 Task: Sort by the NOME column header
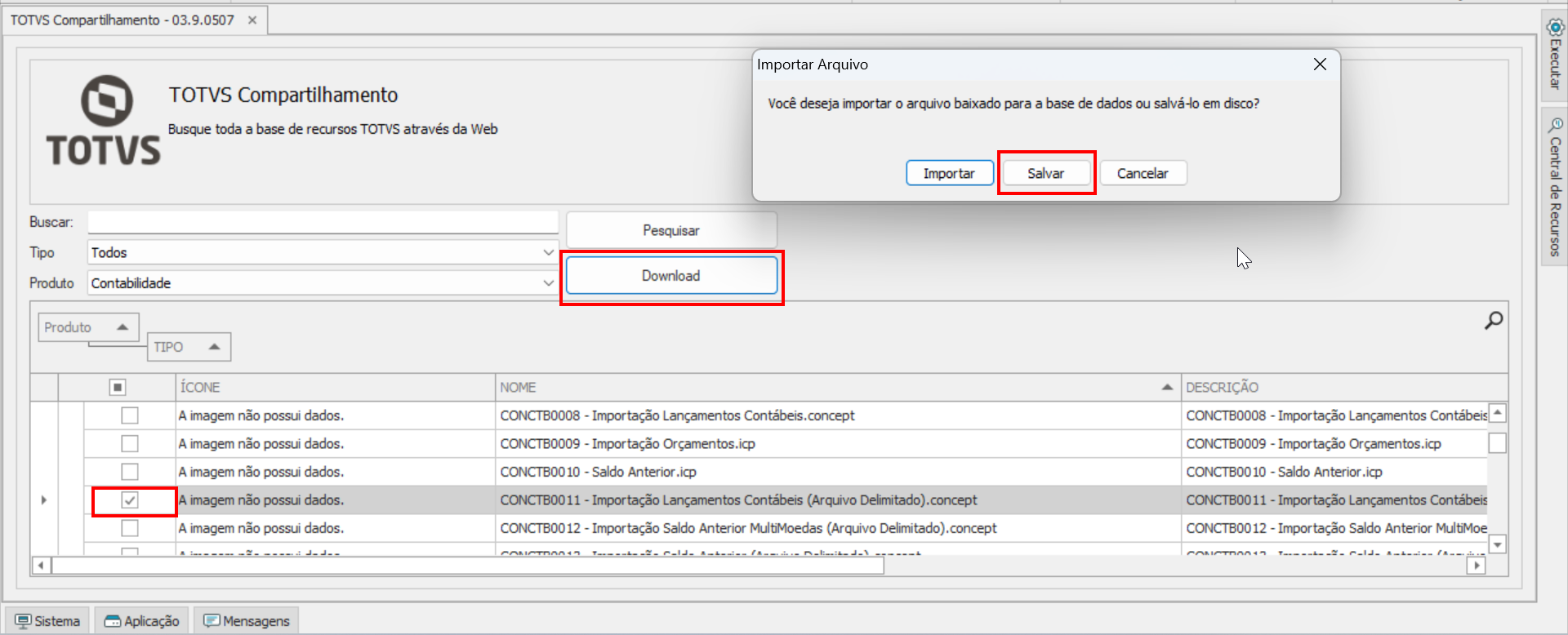point(837,387)
